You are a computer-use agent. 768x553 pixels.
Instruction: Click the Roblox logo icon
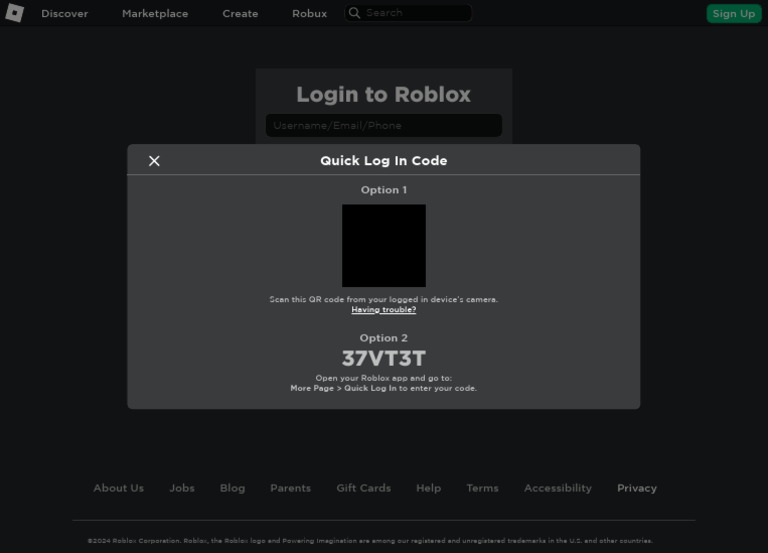(x=15, y=13)
